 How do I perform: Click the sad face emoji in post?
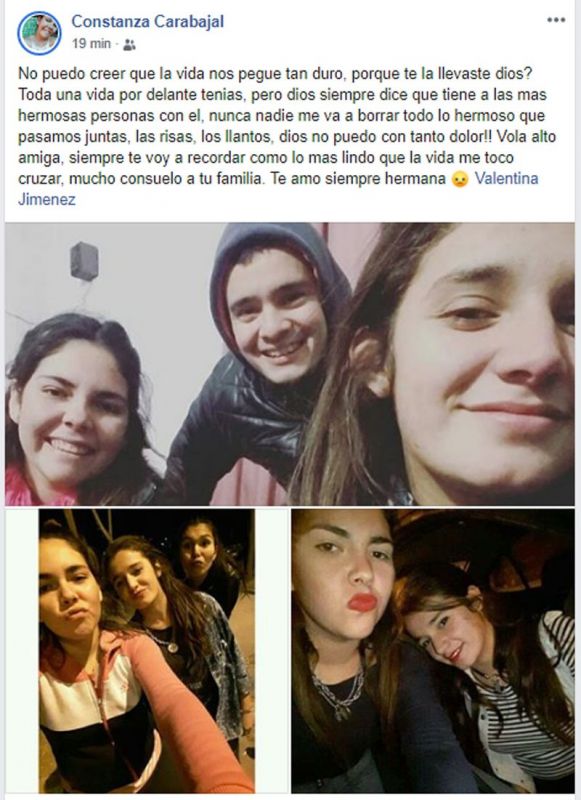460,180
